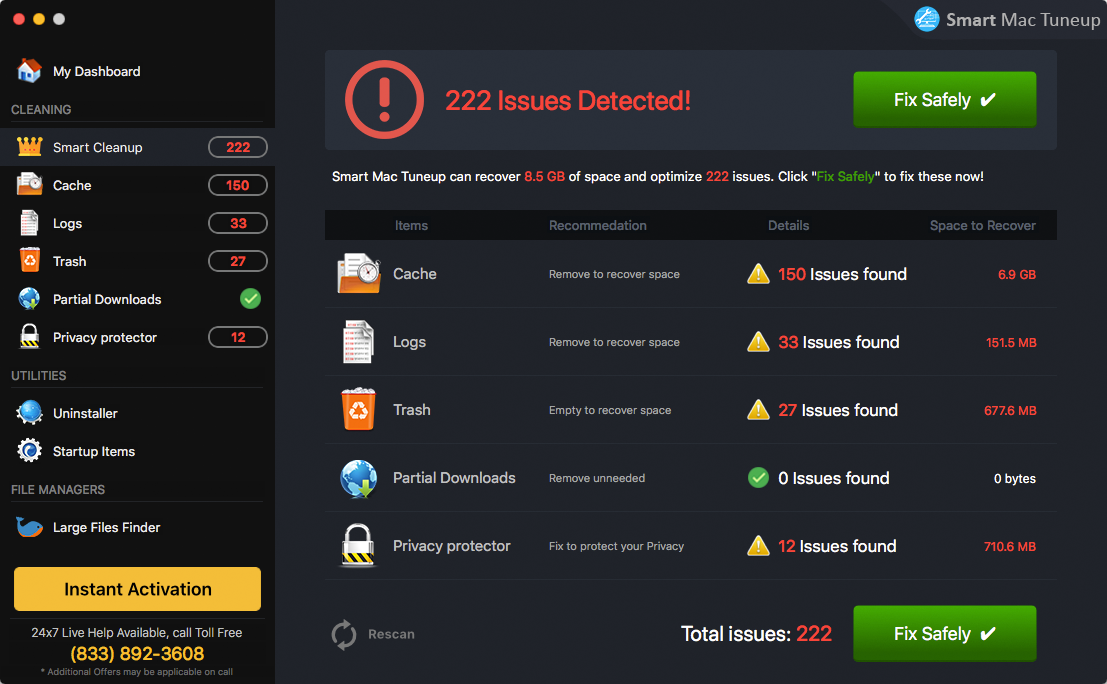Click the 710.6 MB value
This screenshot has height=684, width=1107.
tap(1010, 546)
